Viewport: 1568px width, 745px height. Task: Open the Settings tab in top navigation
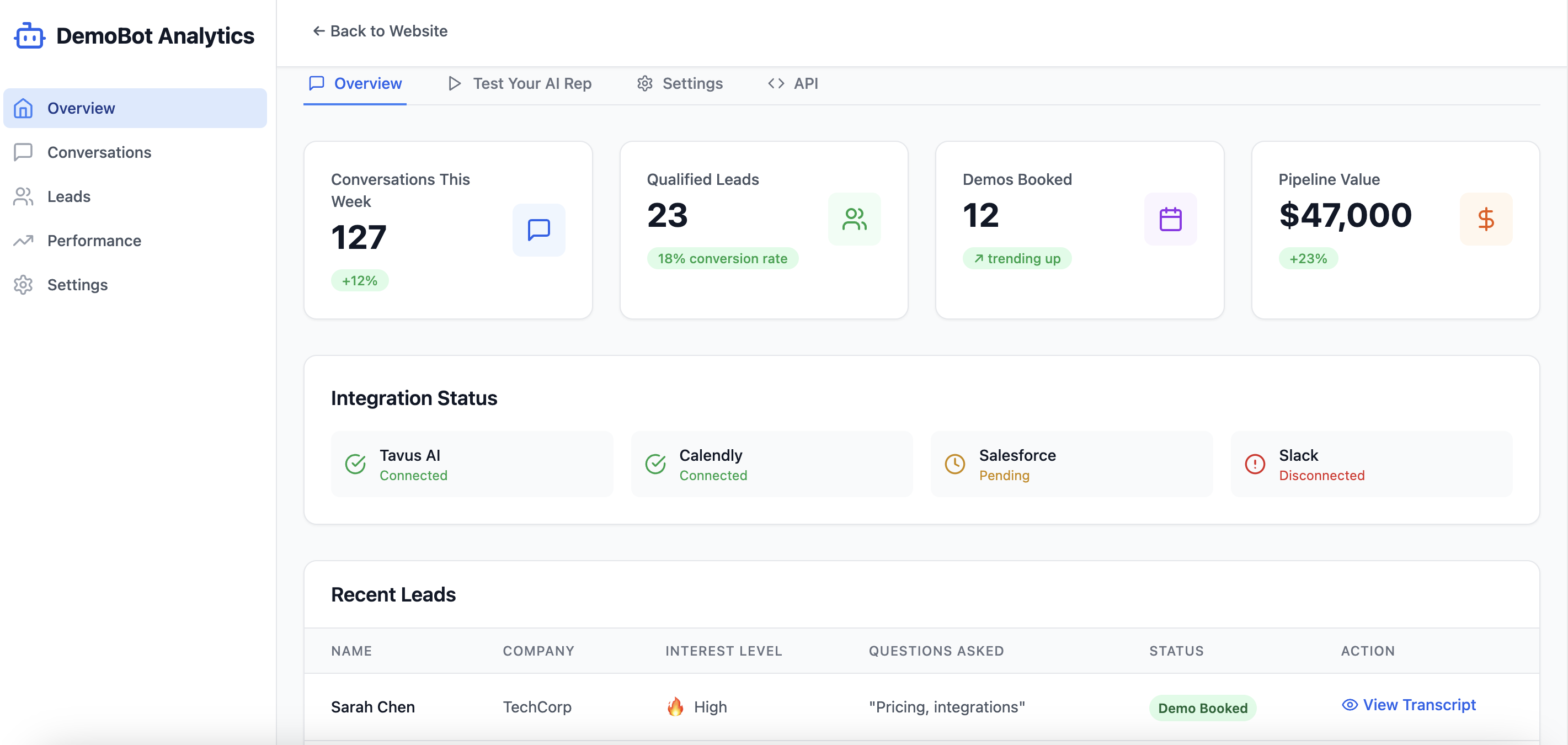click(680, 83)
